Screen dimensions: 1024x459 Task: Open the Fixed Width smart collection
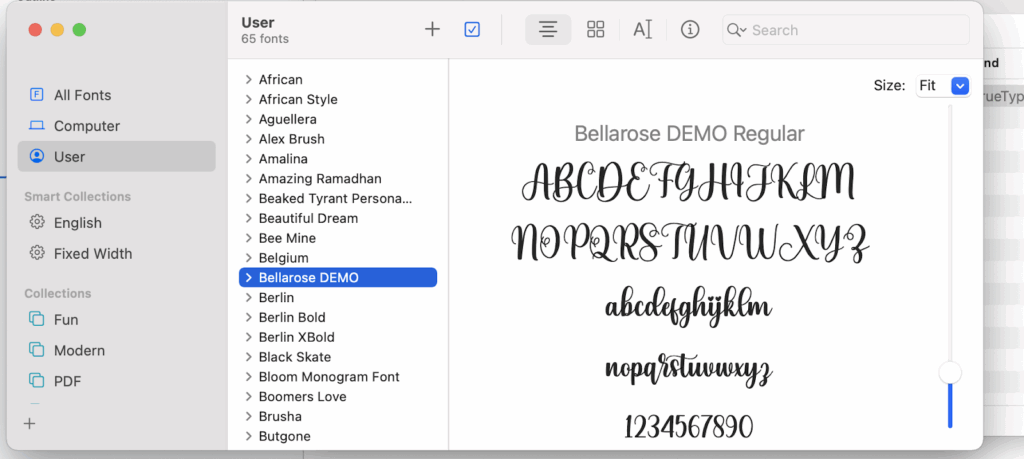point(92,254)
